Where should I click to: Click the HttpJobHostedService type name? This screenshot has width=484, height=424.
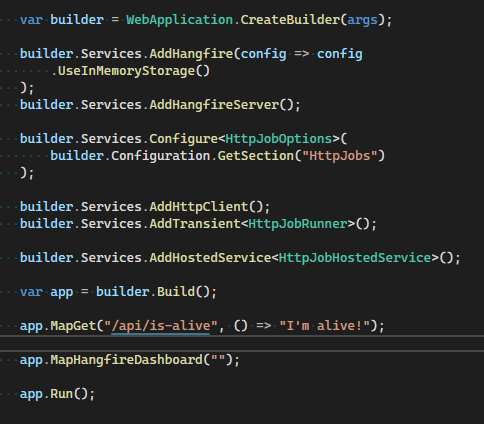[x=355, y=258]
